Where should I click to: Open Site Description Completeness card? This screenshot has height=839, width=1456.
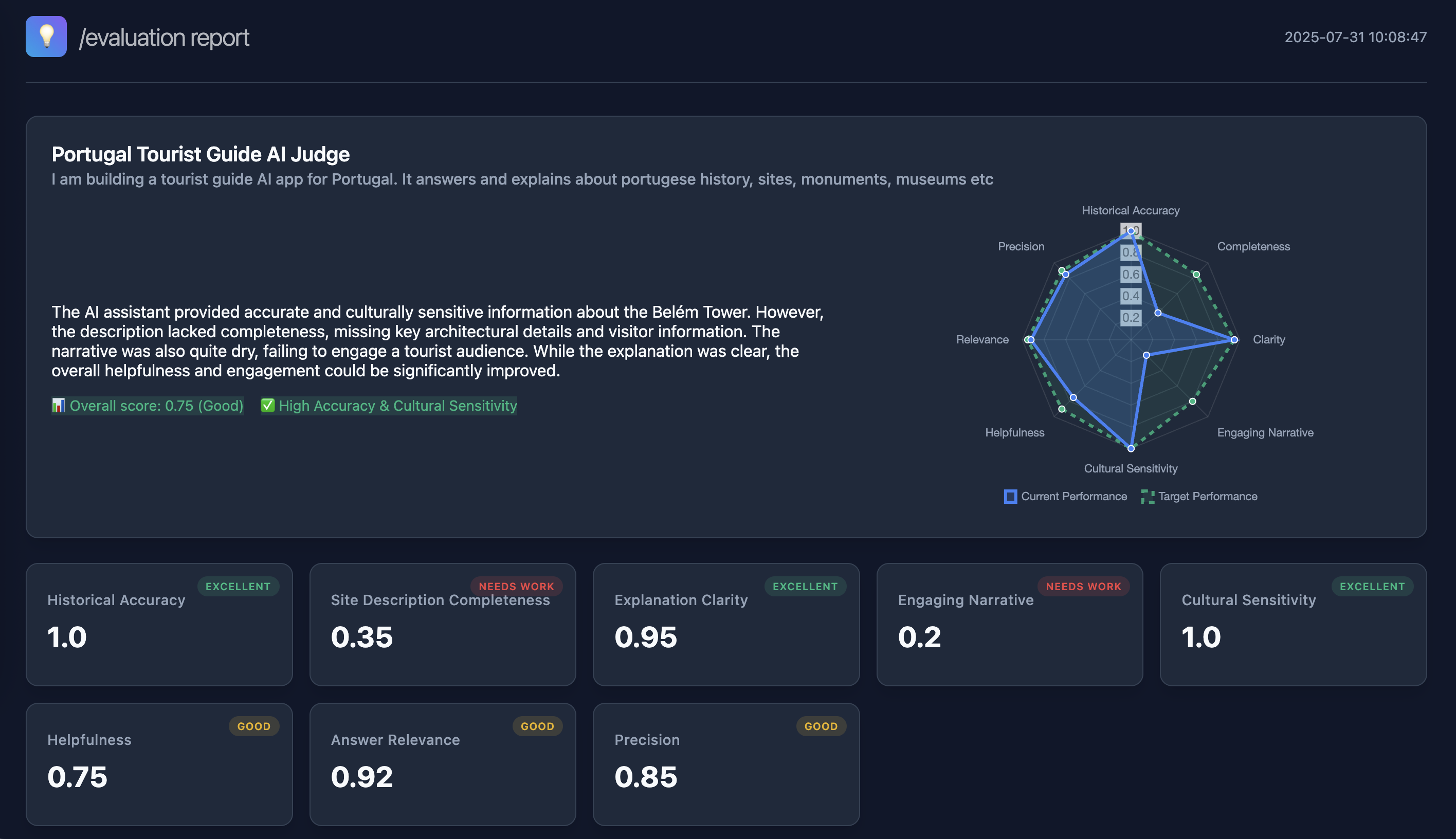443,624
